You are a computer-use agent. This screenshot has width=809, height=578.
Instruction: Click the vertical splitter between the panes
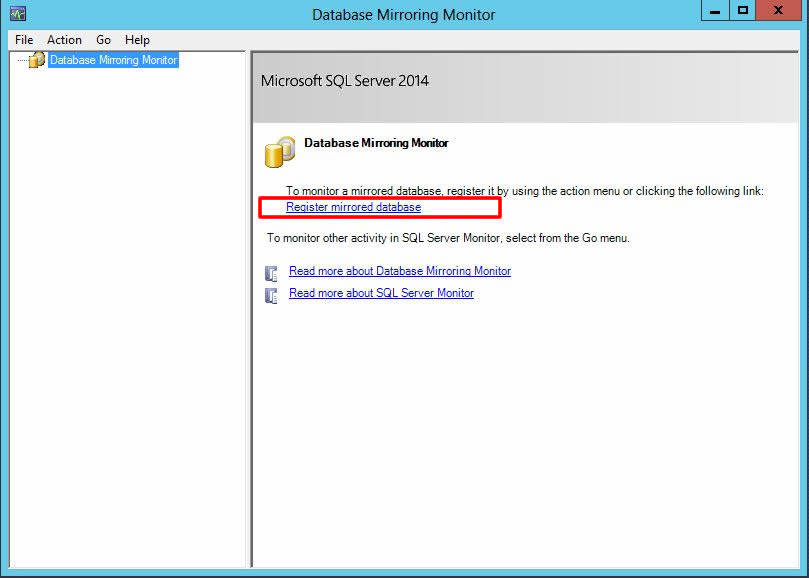[x=249, y=310]
